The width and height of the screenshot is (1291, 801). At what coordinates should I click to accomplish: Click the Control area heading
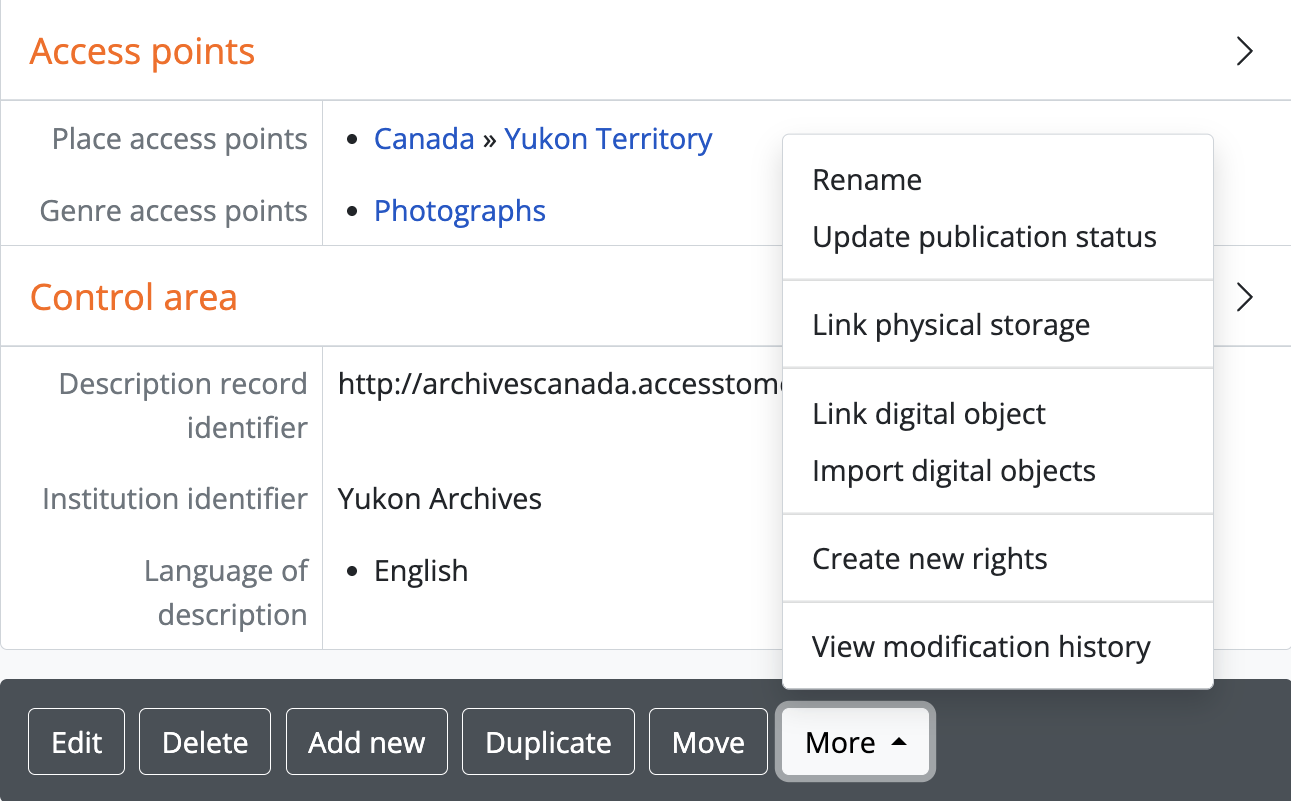click(133, 297)
